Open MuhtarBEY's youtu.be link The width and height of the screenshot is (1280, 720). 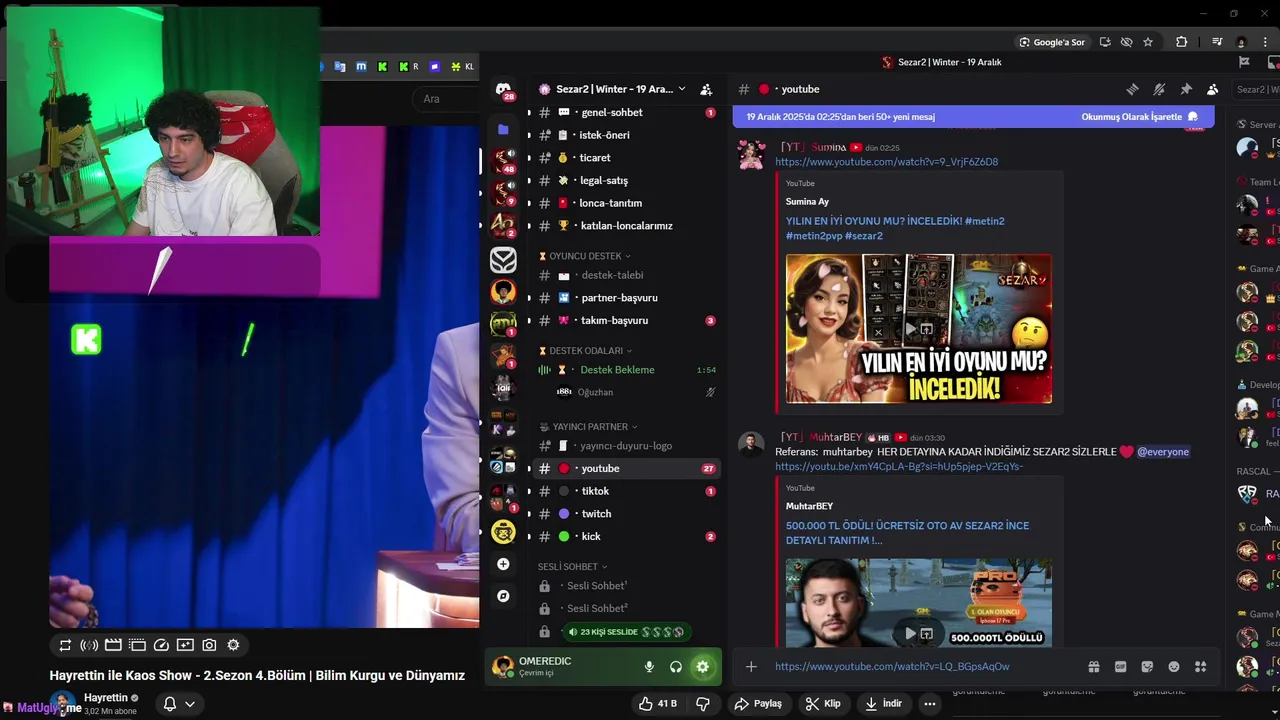[899, 467]
